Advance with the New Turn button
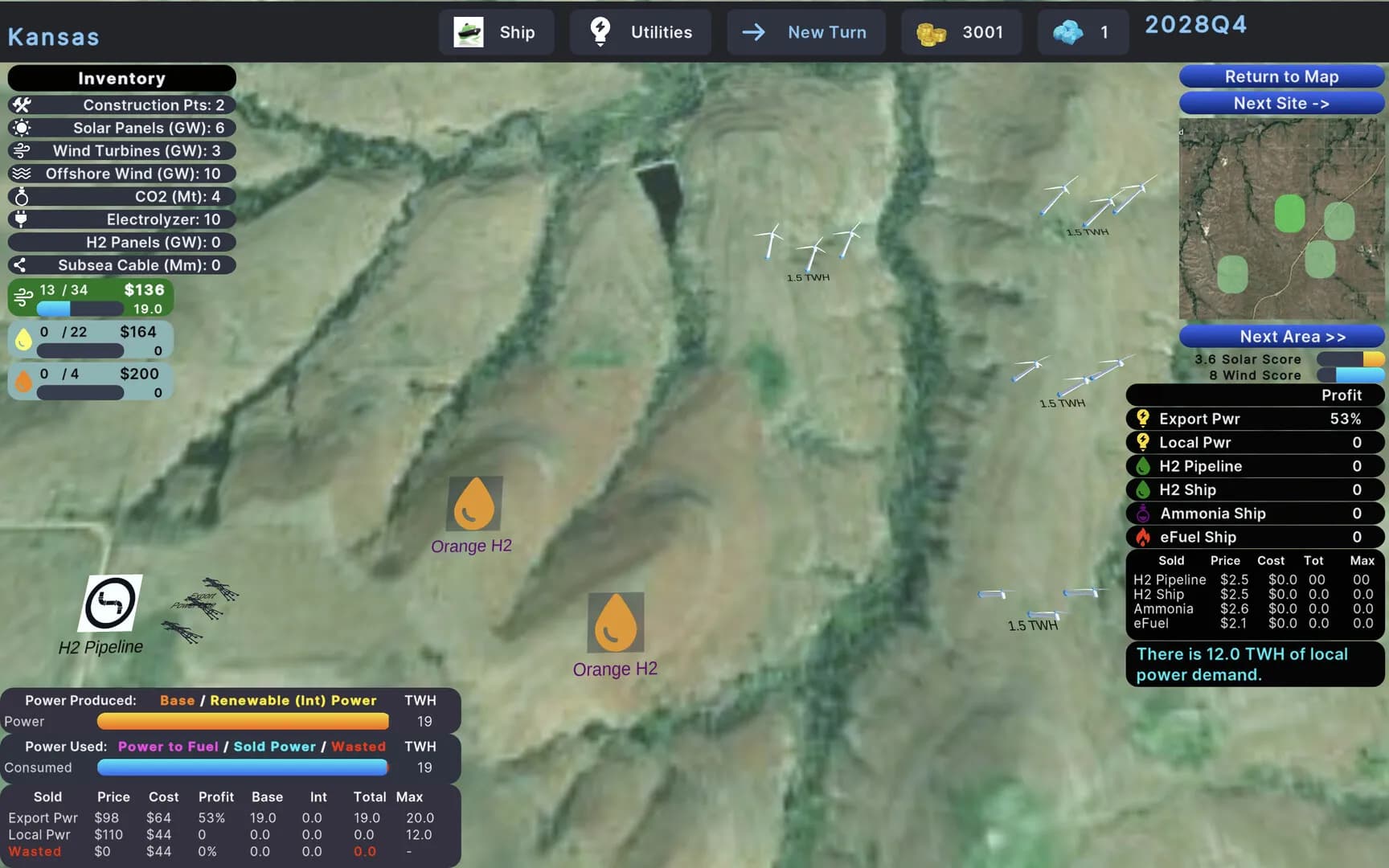Screen dimensions: 1389x868 pos(806,32)
